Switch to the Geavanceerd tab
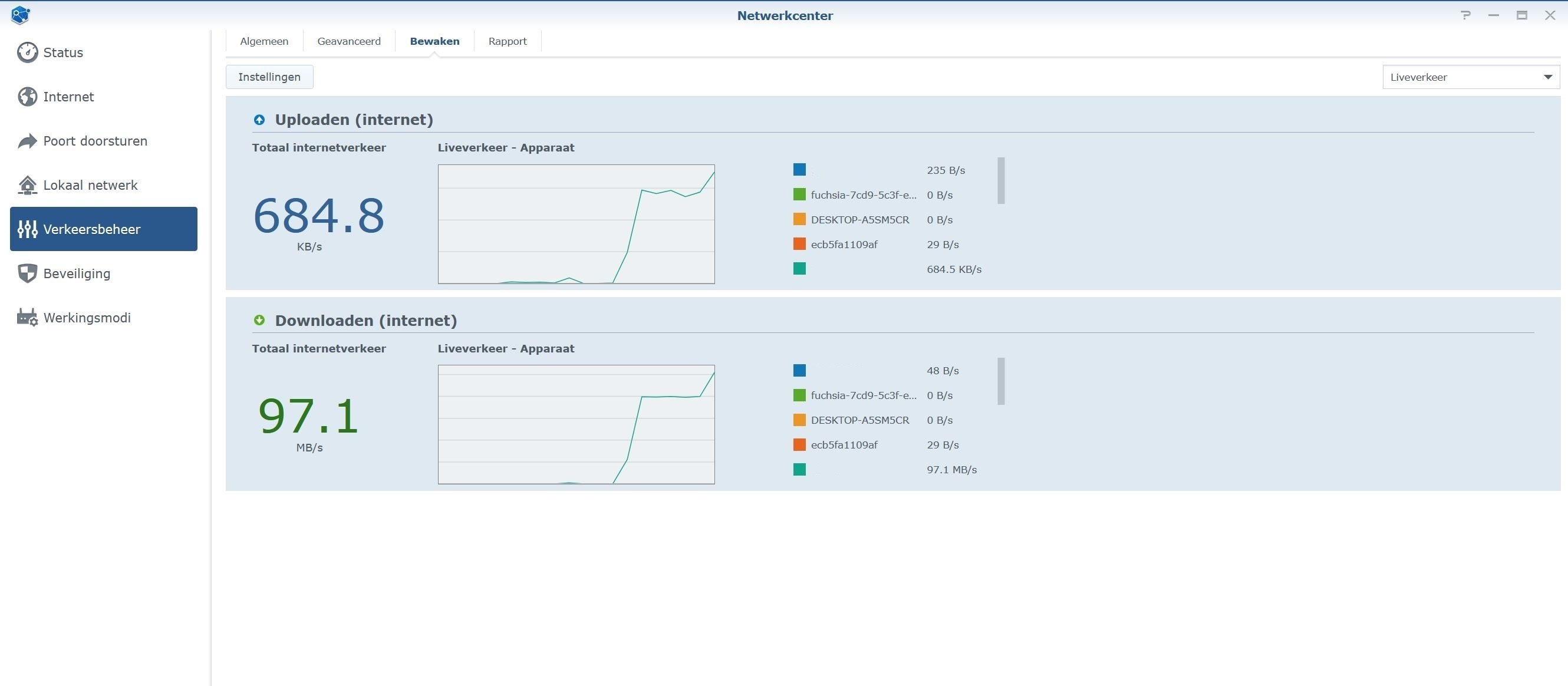 pos(349,41)
